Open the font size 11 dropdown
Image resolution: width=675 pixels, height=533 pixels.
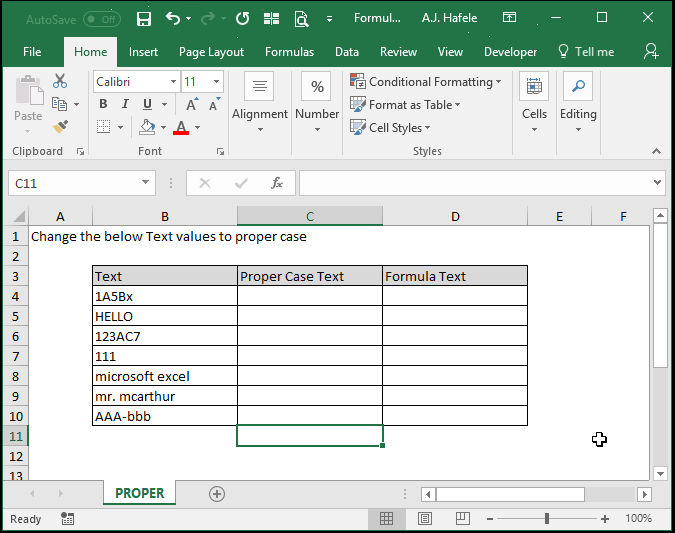click(x=216, y=81)
